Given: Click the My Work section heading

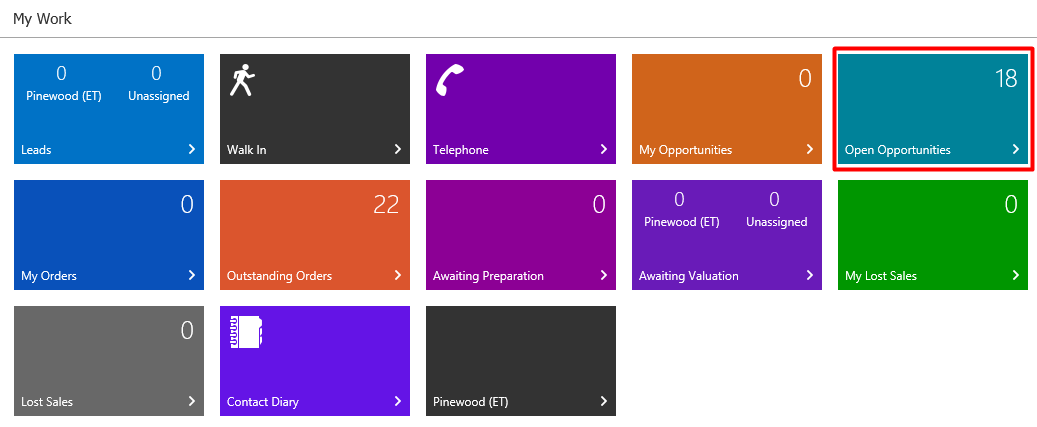Looking at the screenshot, I should click(x=42, y=19).
